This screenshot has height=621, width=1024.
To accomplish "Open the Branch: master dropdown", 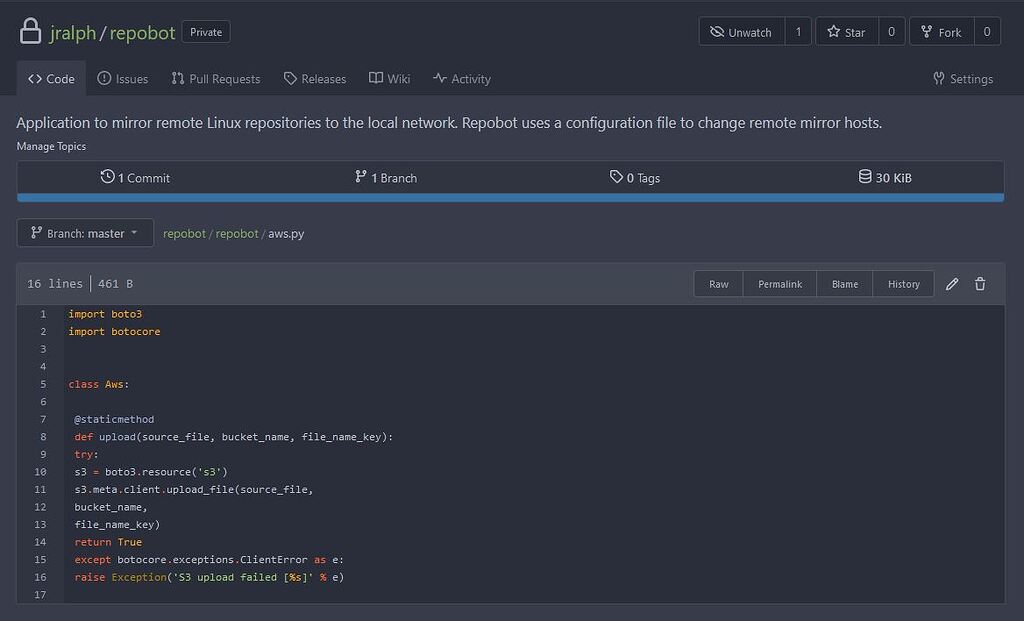I will point(85,232).
